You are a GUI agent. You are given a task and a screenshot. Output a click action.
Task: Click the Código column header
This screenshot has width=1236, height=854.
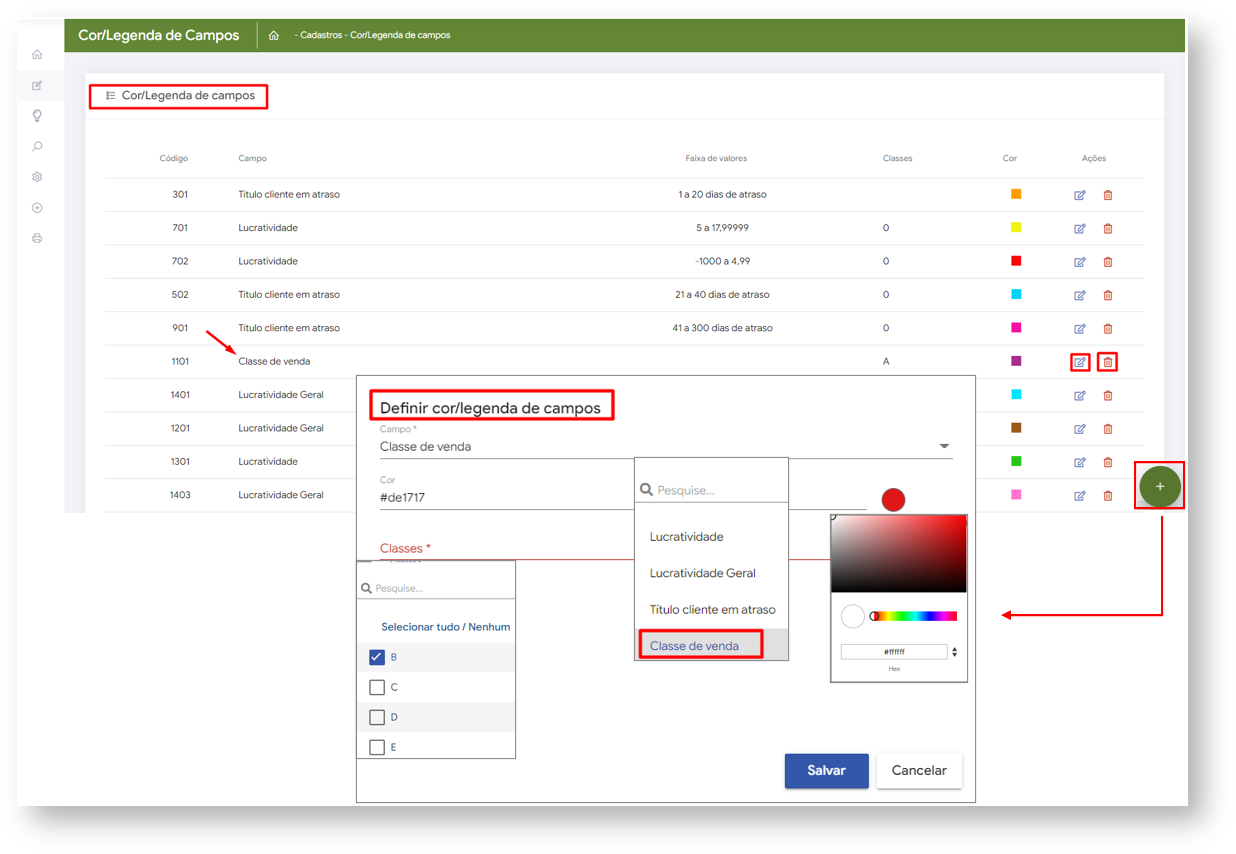click(x=174, y=158)
